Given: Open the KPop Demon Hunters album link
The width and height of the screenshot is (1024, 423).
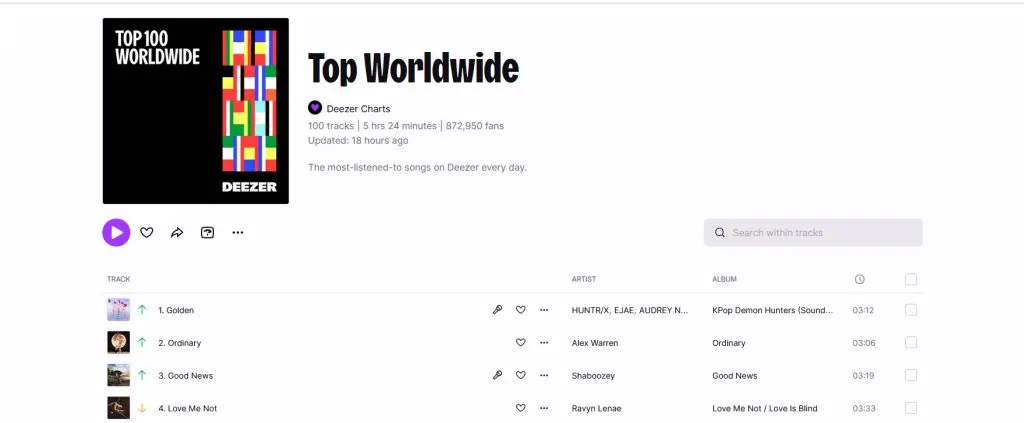Looking at the screenshot, I should [773, 310].
